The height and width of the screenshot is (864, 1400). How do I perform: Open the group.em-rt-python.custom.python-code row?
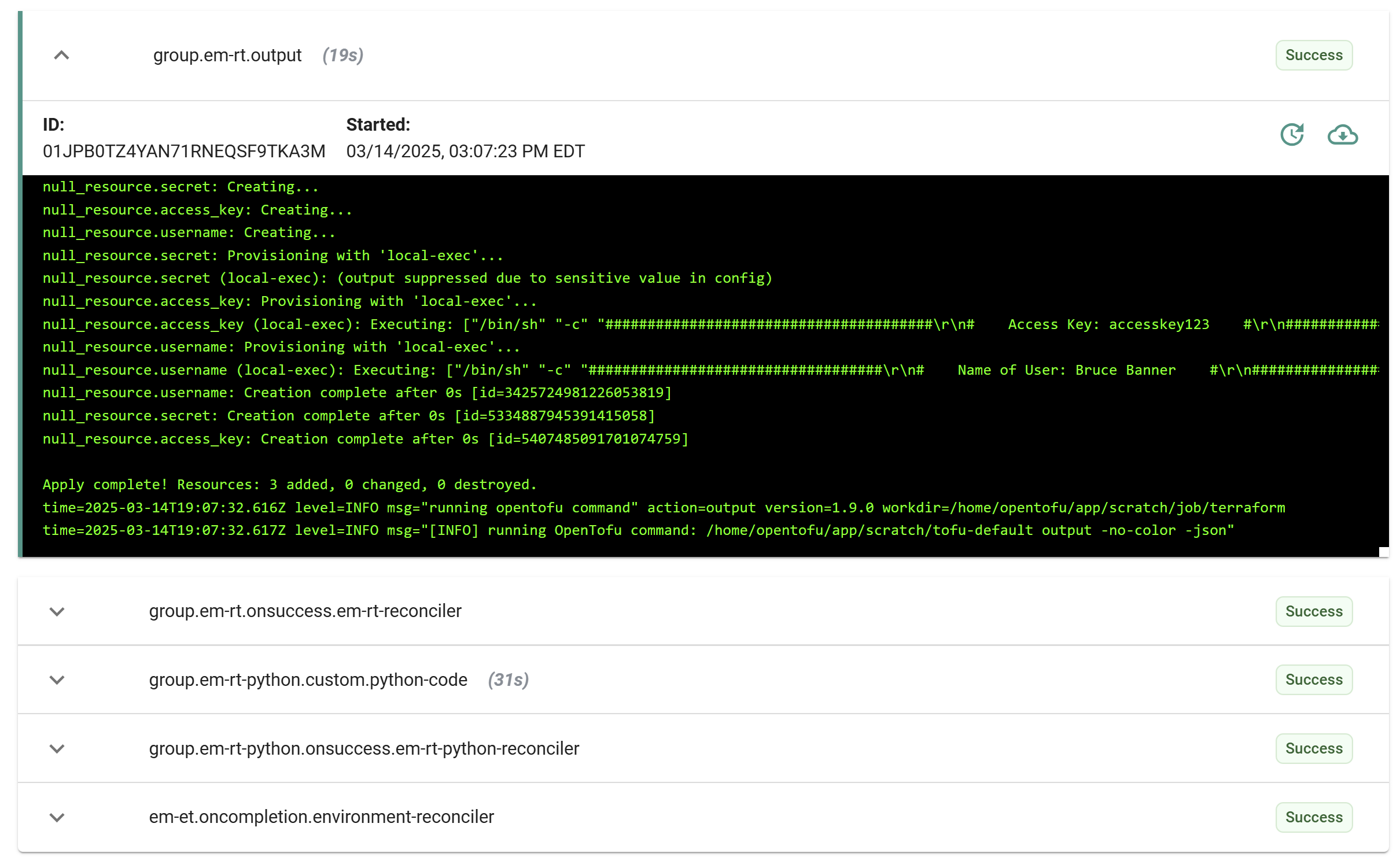tap(308, 680)
